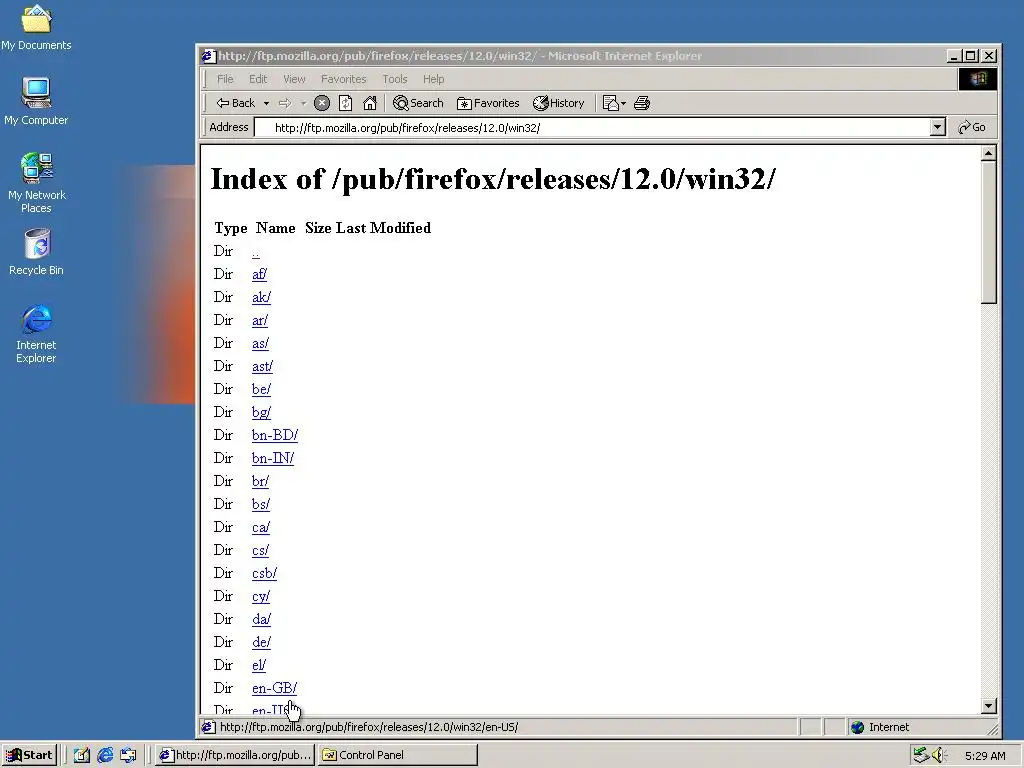
Task: Open the bn-IN/ directory link
Action: tap(273, 458)
